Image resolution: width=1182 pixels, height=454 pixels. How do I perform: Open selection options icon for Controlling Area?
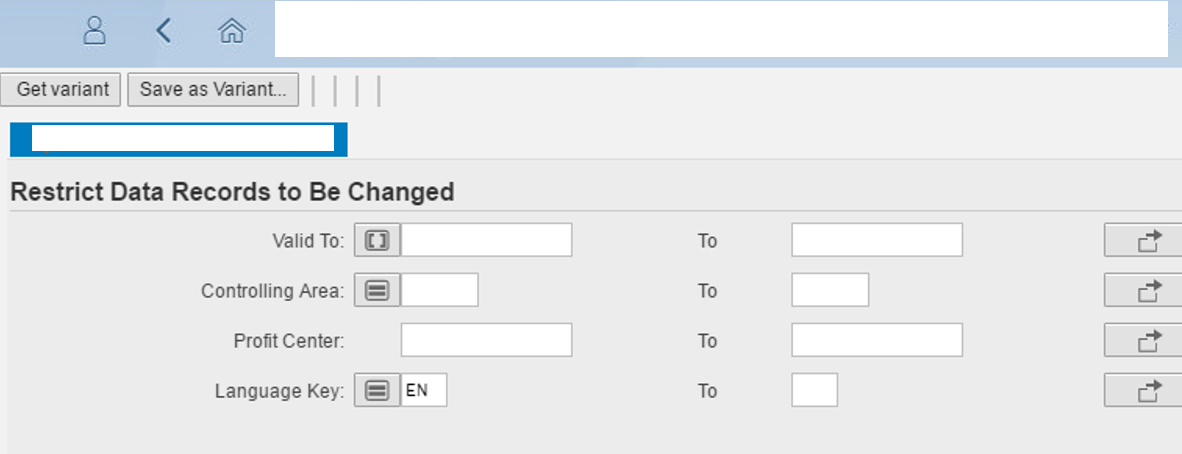(x=377, y=290)
